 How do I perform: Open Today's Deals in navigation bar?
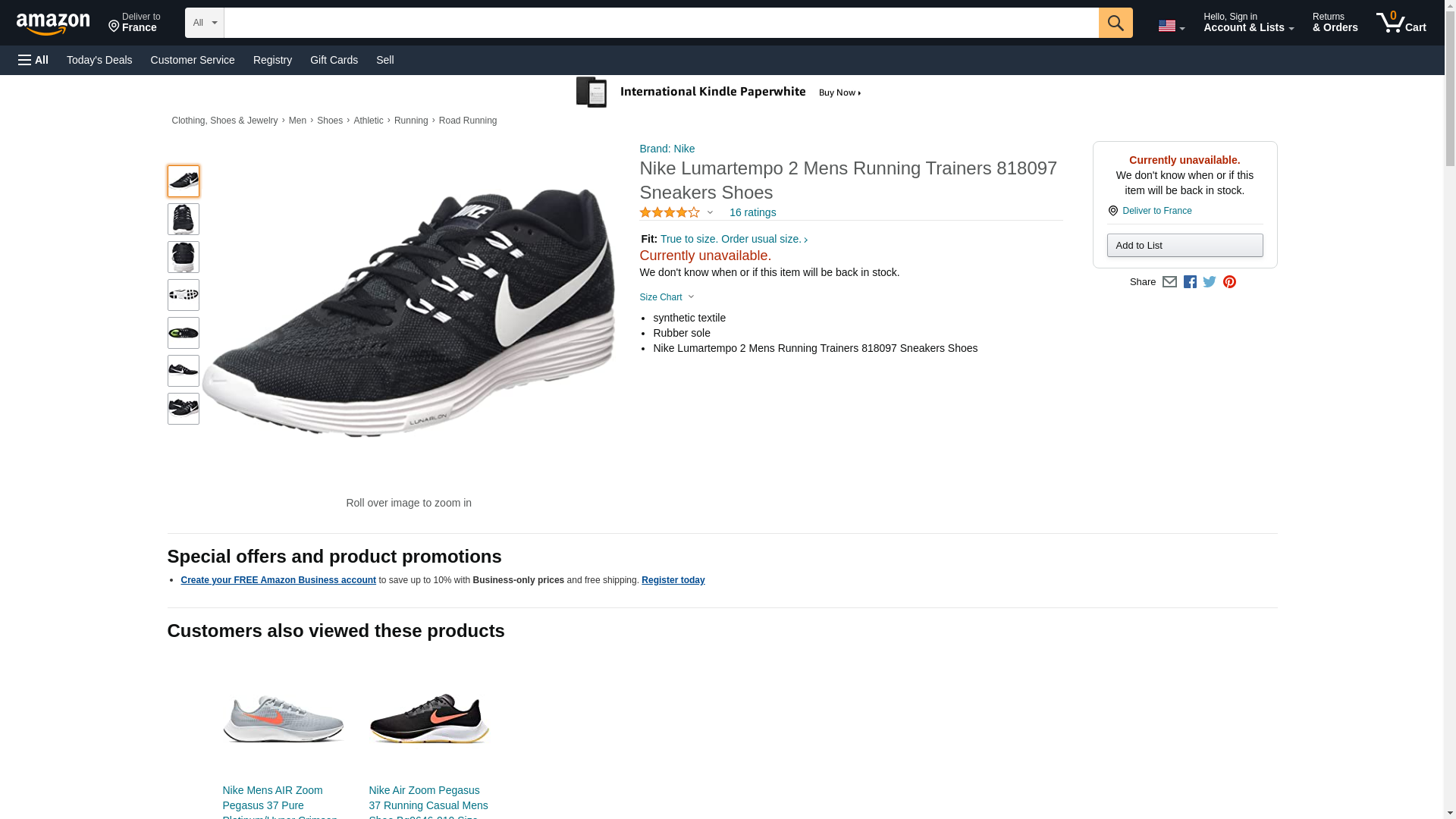pos(99,60)
